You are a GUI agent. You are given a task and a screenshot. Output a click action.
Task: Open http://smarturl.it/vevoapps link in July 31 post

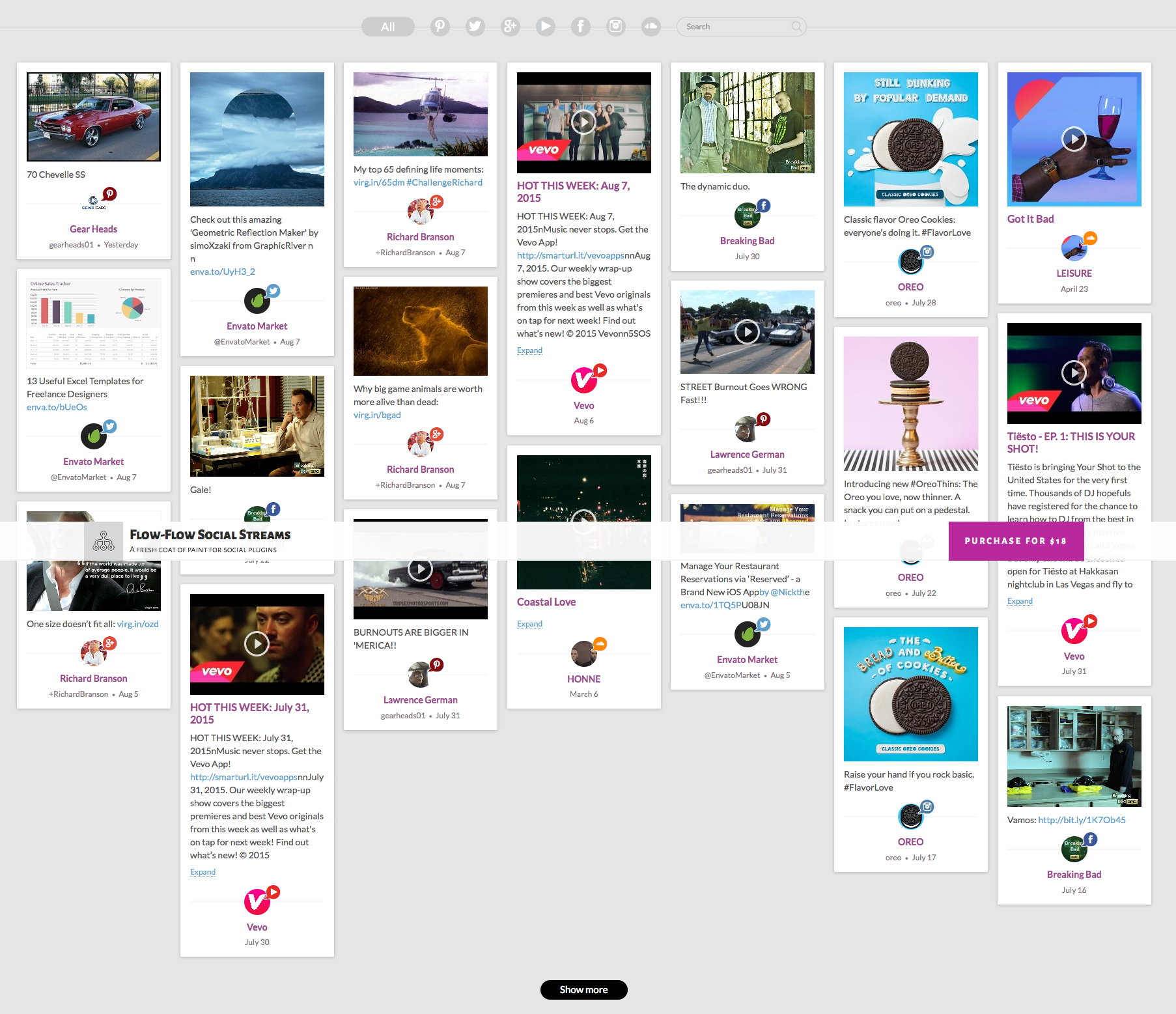(x=244, y=777)
